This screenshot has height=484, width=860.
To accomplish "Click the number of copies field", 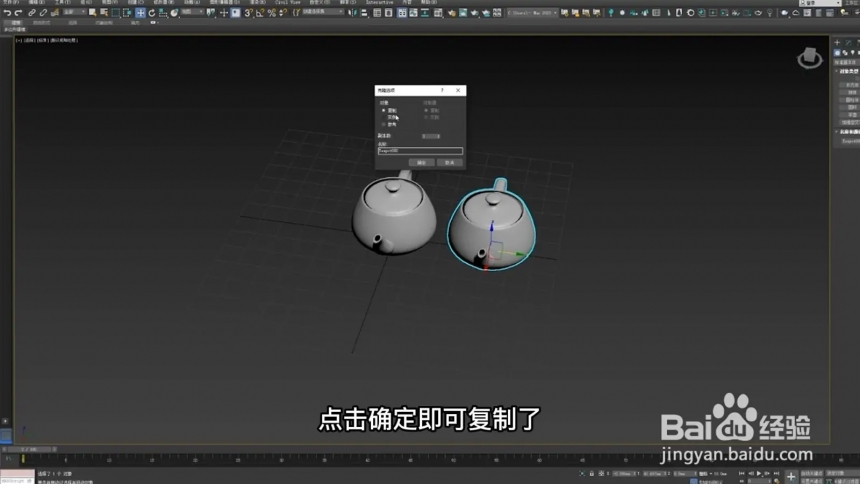I will click(x=429, y=136).
